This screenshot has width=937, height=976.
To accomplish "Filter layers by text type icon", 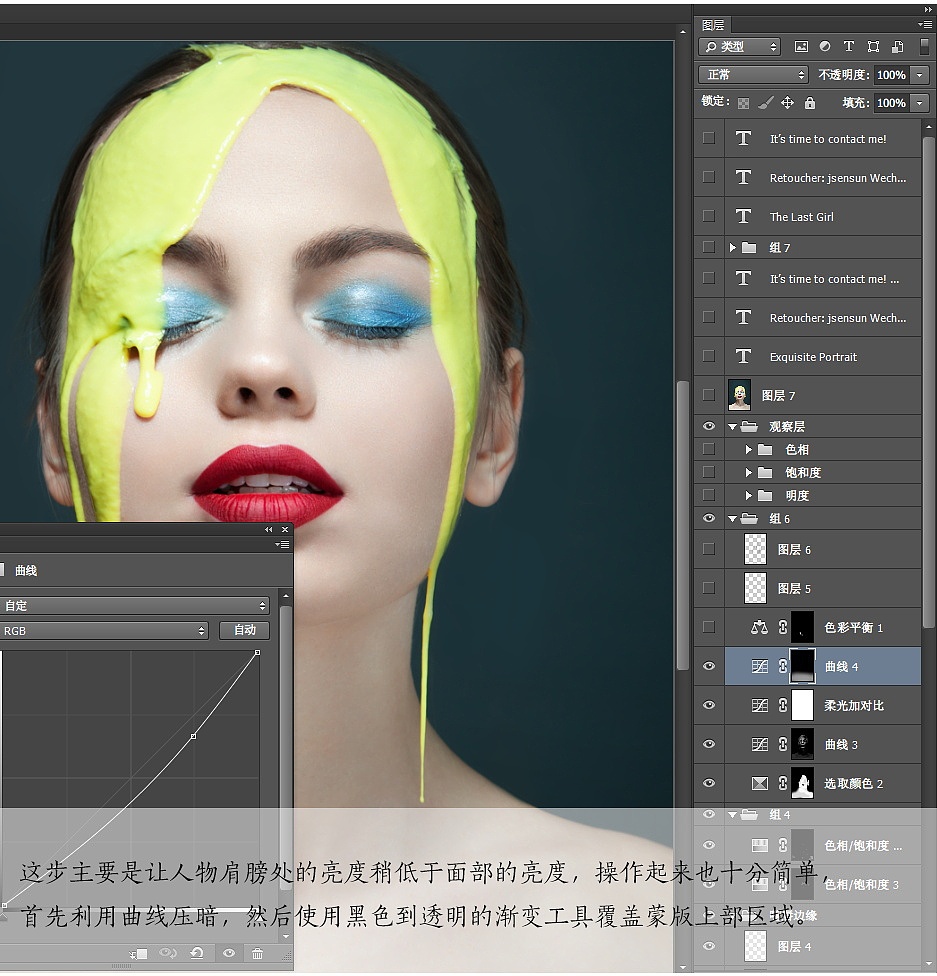I will 849,47.
